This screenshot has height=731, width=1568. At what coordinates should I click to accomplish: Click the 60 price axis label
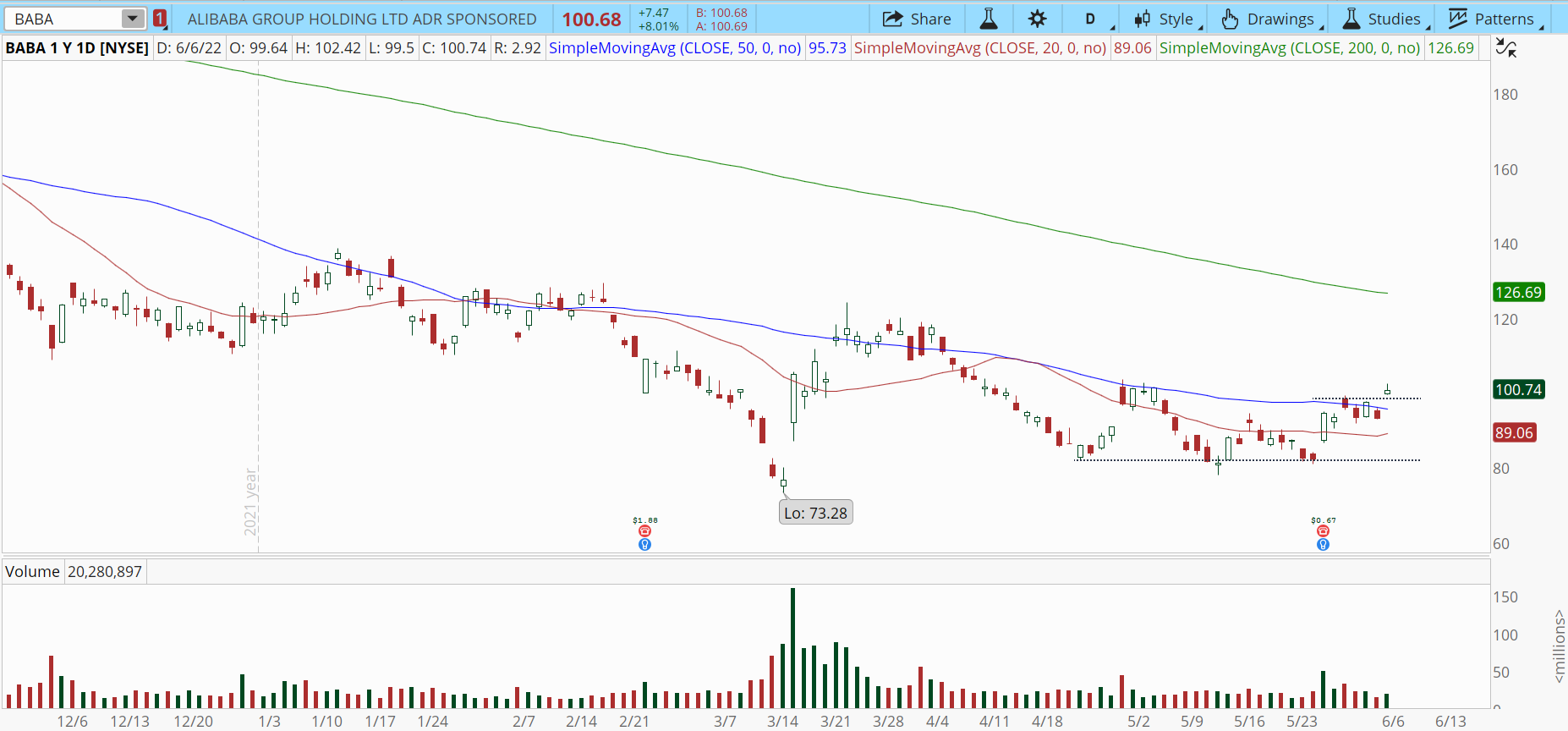click(1501, 543)
